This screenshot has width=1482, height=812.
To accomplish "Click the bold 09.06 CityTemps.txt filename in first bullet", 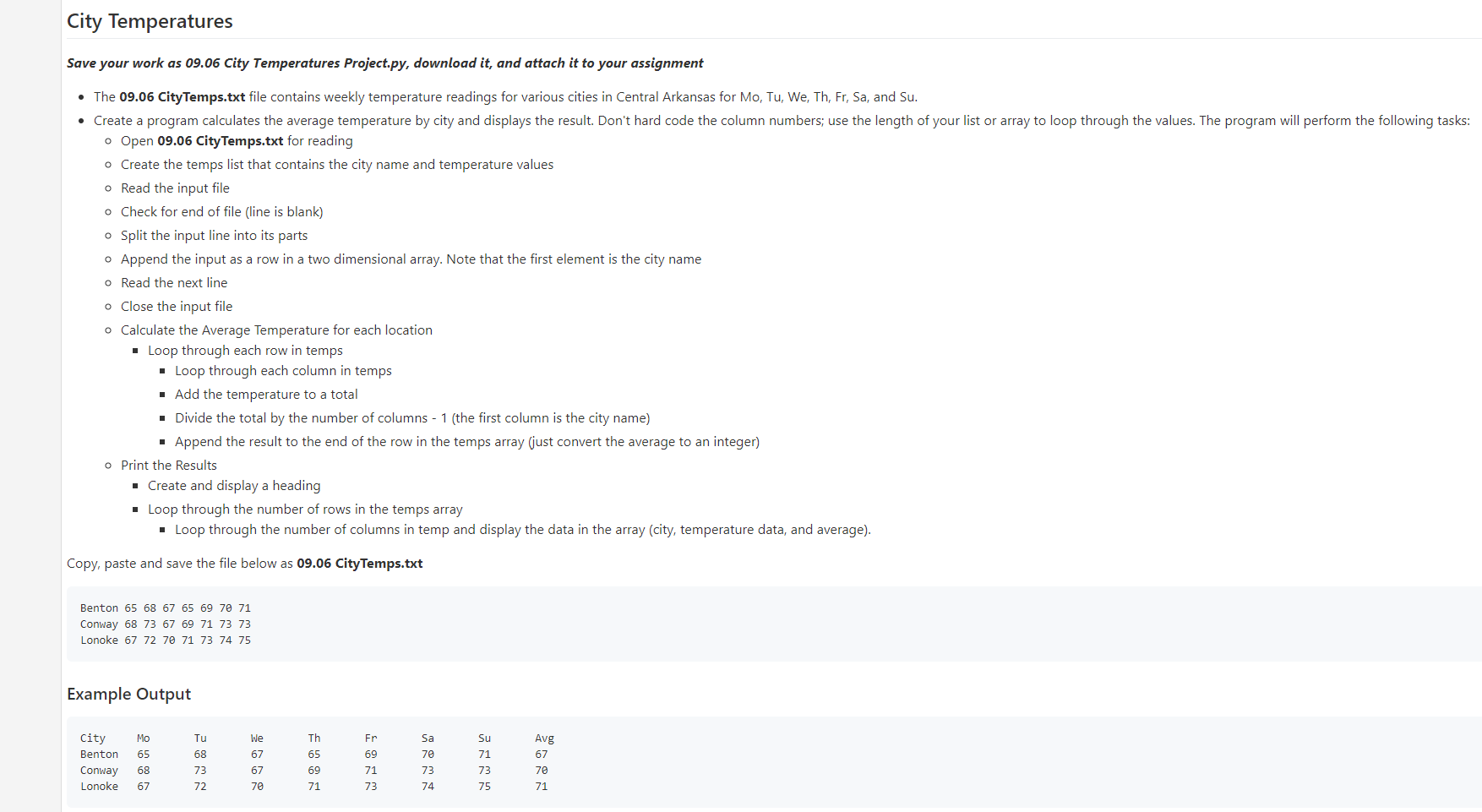I will pyautogui.click(x=183, y=97).
